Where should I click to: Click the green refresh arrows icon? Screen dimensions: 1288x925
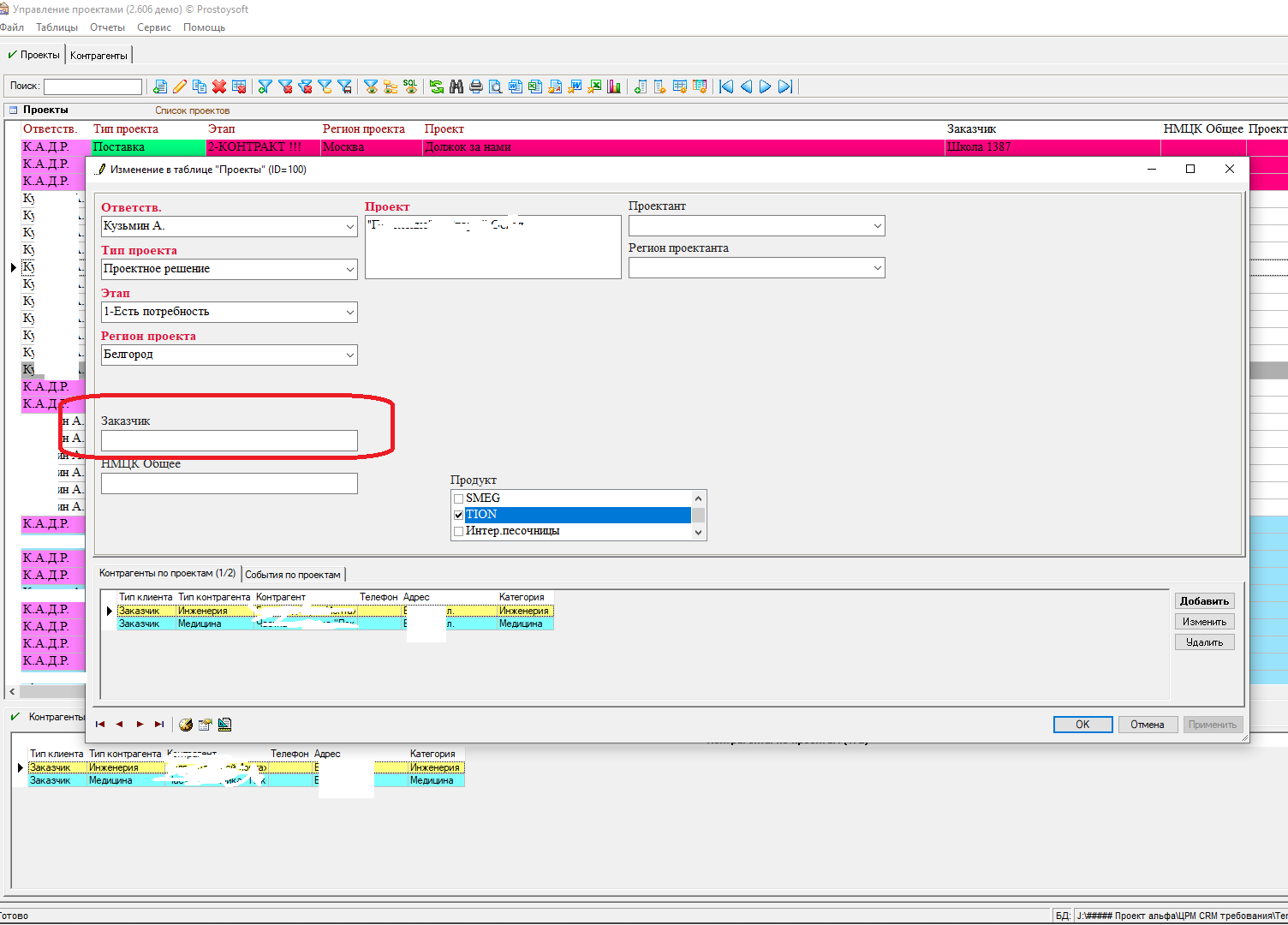pos(437,87)
